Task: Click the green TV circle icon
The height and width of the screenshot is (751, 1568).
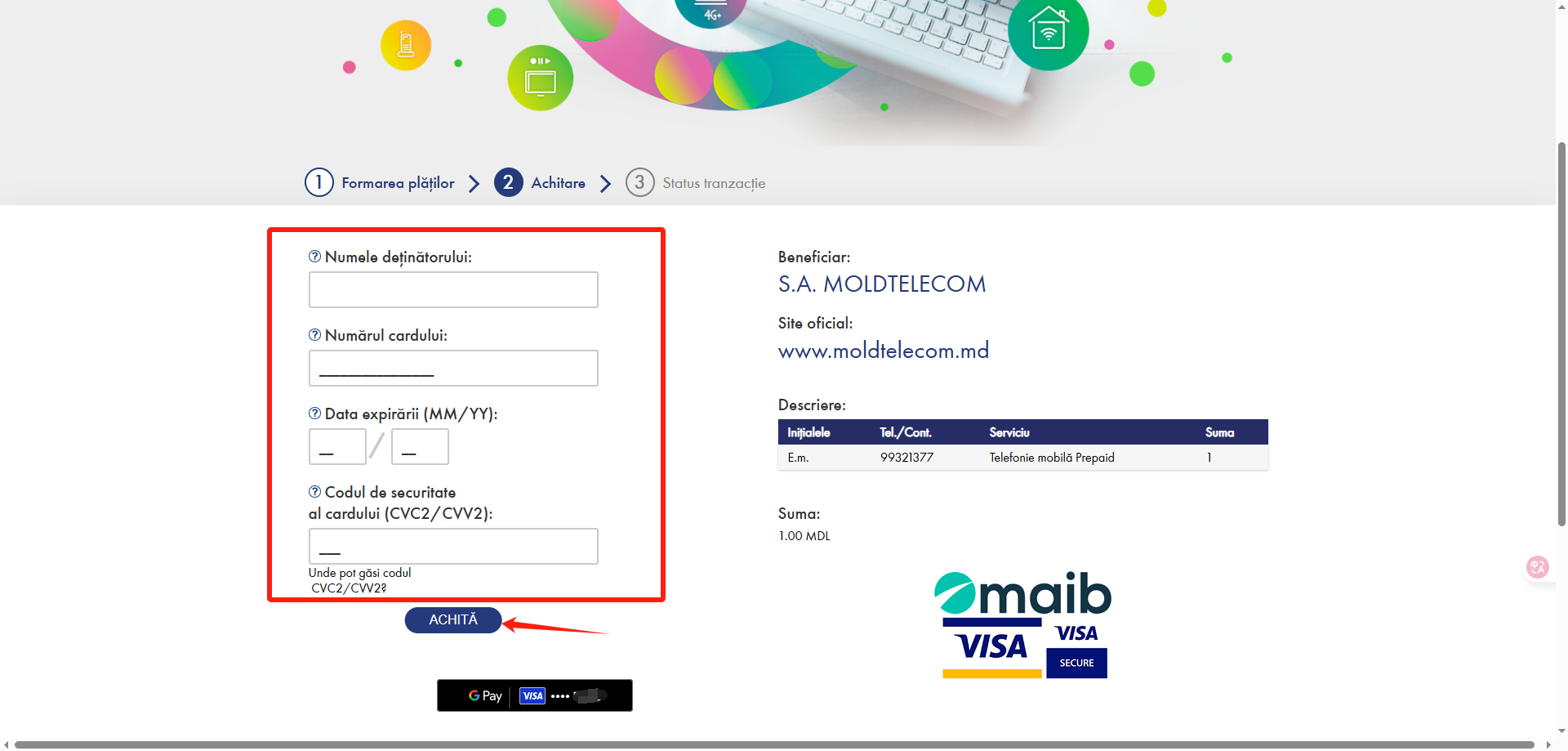Action: tap(540, 78)
